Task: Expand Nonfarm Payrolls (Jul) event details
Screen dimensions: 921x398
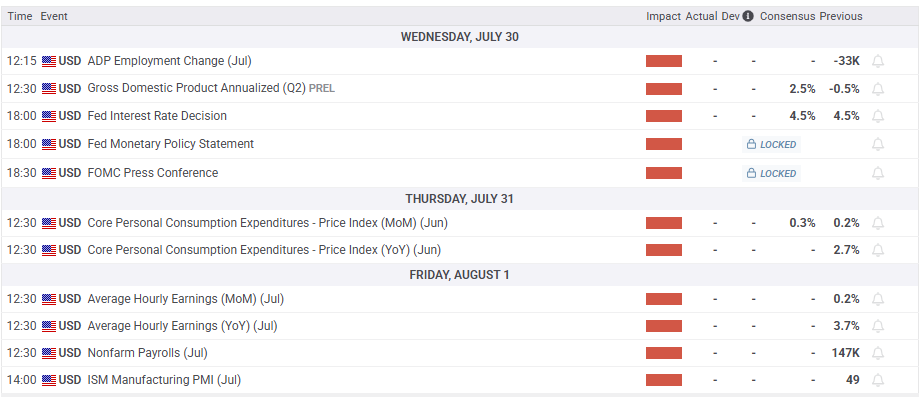Action: point(460,353)
